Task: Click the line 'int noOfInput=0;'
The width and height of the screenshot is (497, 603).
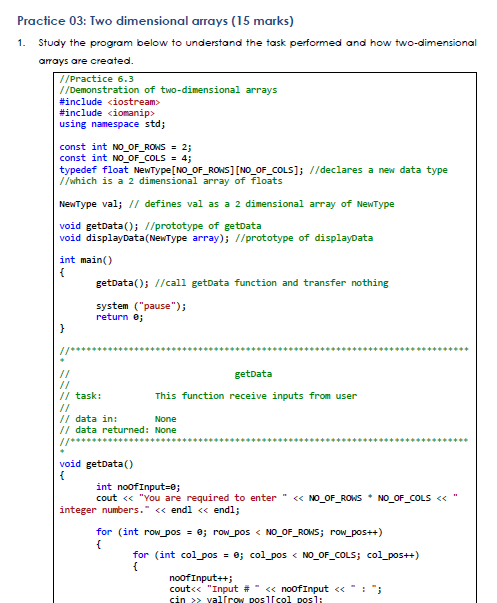Action: [138, 487]
